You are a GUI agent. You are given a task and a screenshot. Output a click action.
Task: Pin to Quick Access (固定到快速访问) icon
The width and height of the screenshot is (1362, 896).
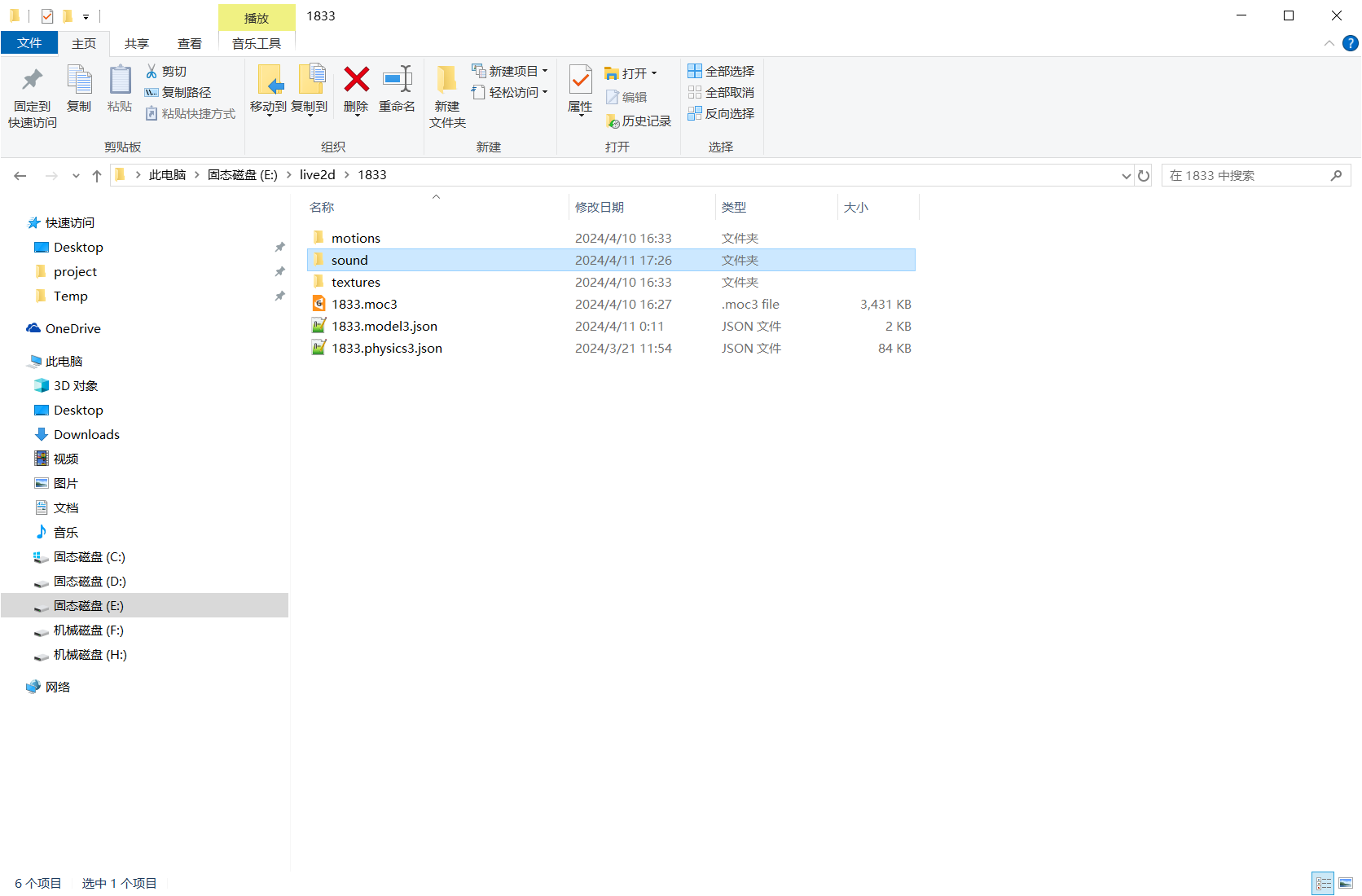pyautogui.click(x=33, y=80)
